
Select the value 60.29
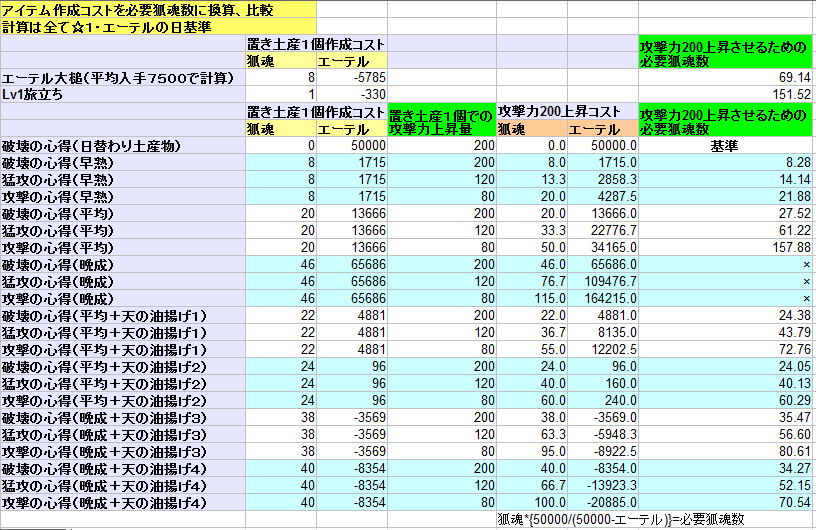tap(727, 400)
